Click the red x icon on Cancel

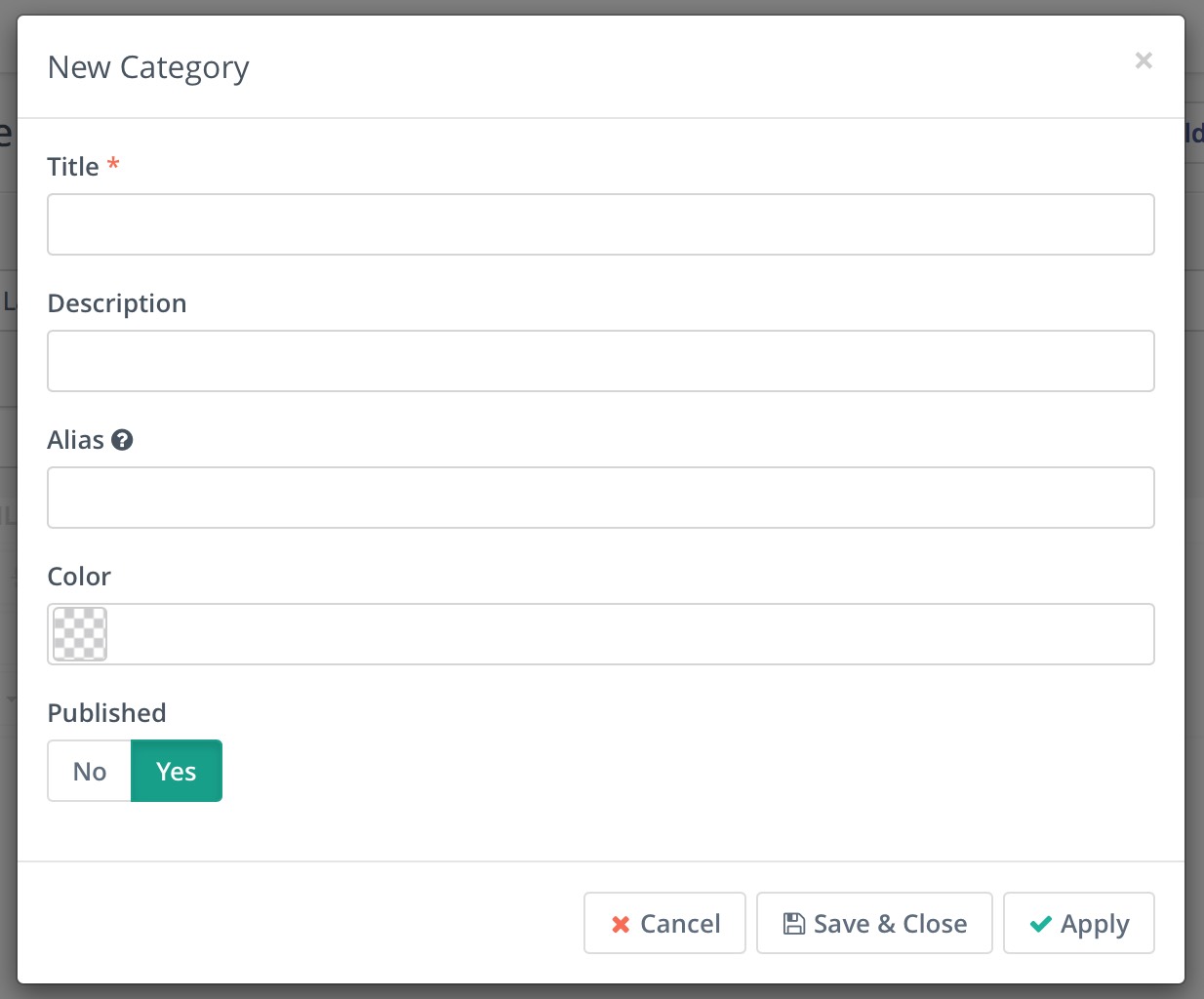pyautogui.click(x=621, y=924)
